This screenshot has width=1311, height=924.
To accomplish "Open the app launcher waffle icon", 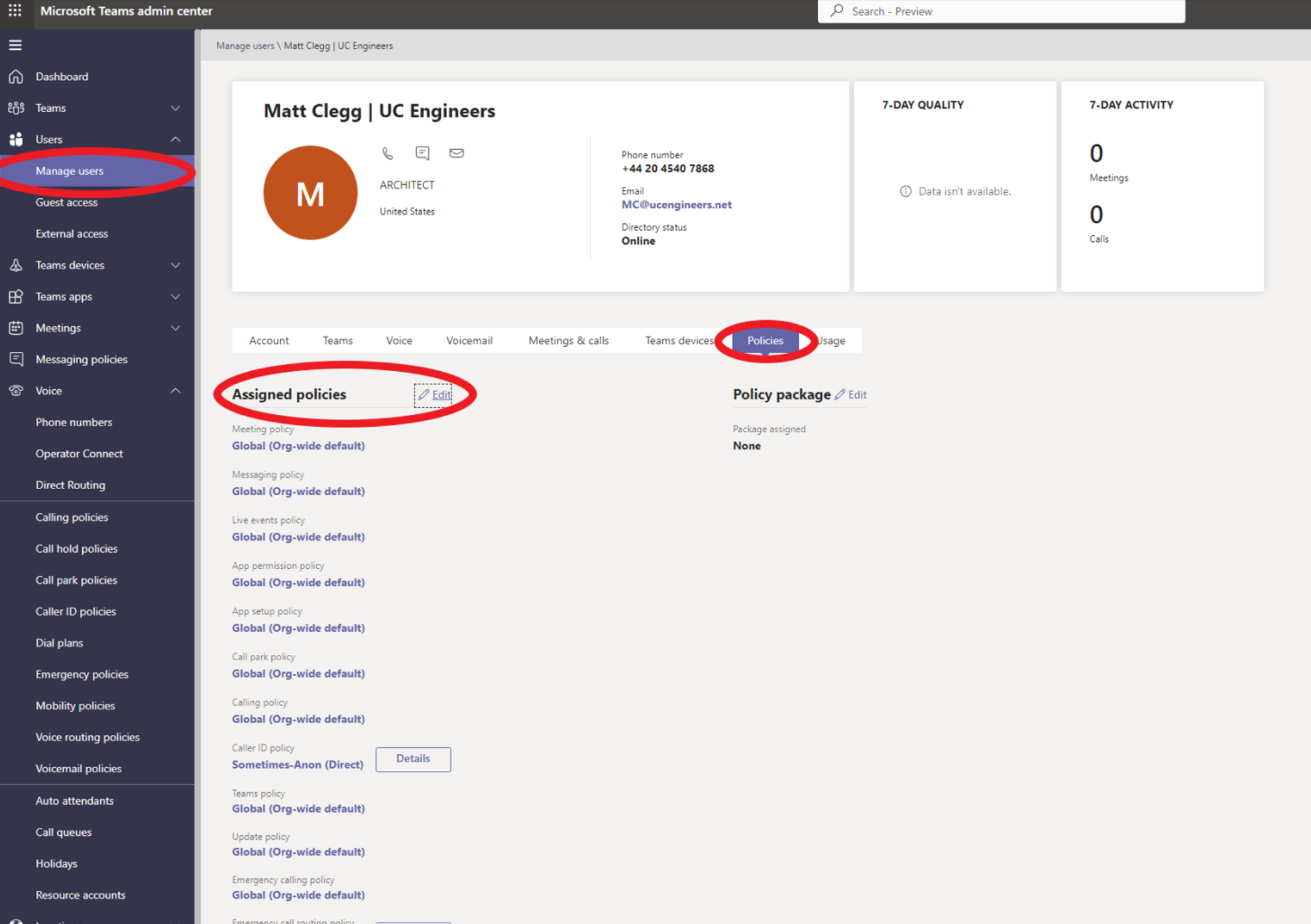I will [15, 11].
